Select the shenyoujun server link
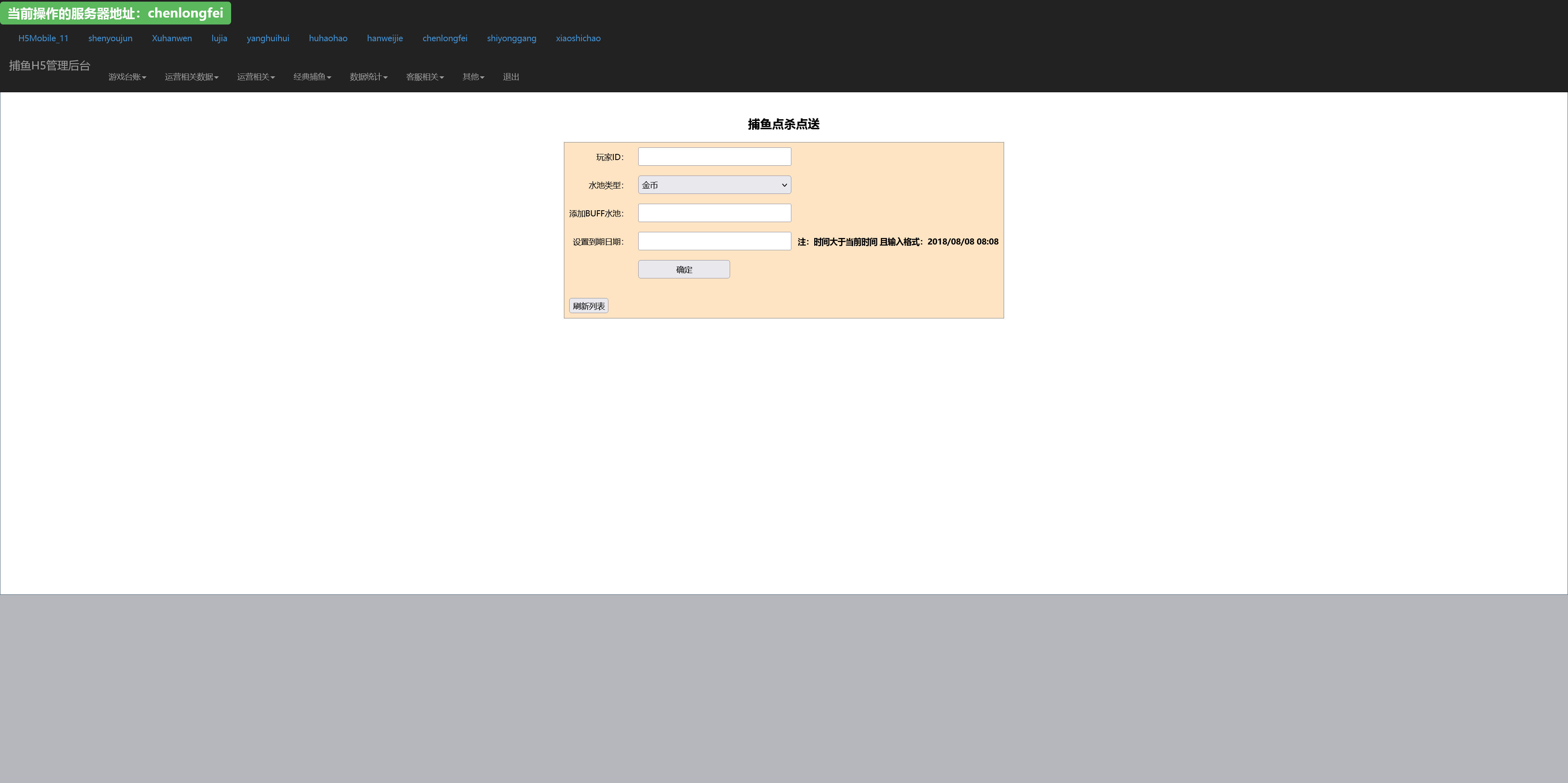 [110, 38]
